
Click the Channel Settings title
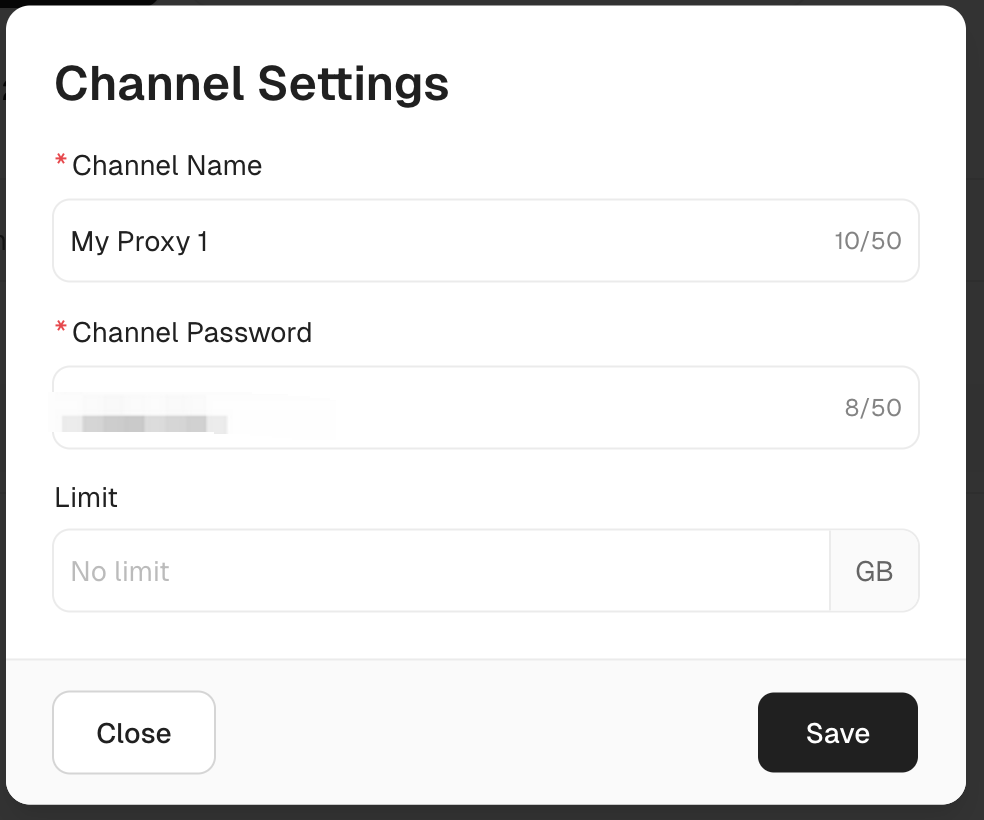[x=251, y=84]
